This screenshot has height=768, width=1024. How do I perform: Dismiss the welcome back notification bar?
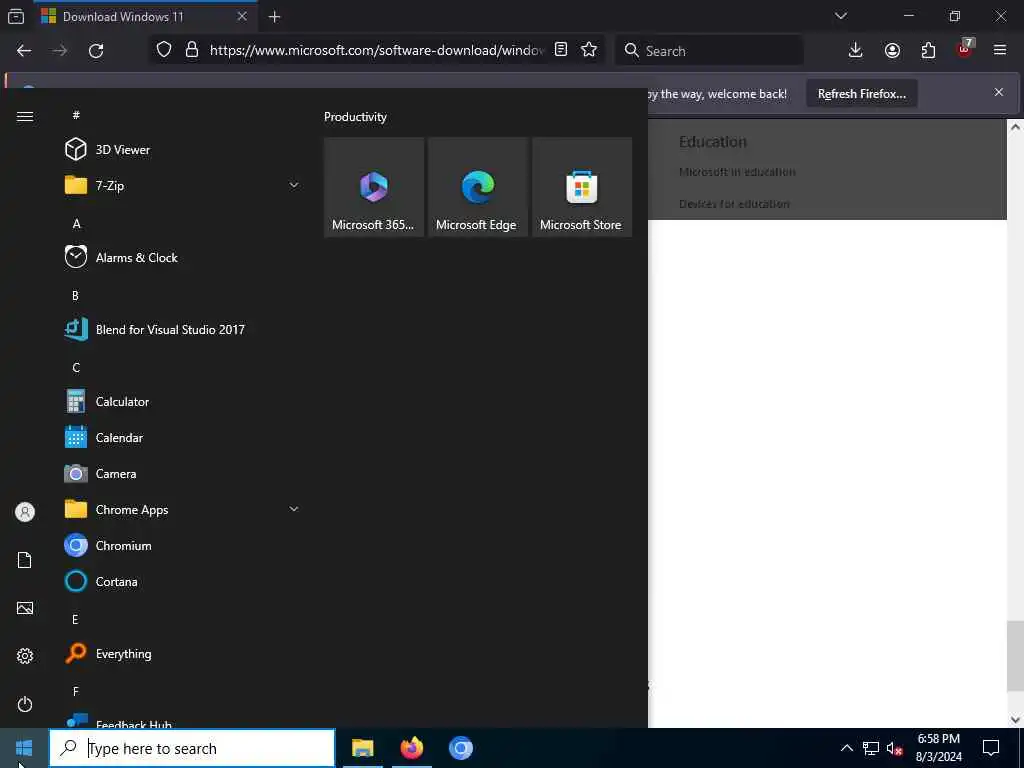point(999,92)
